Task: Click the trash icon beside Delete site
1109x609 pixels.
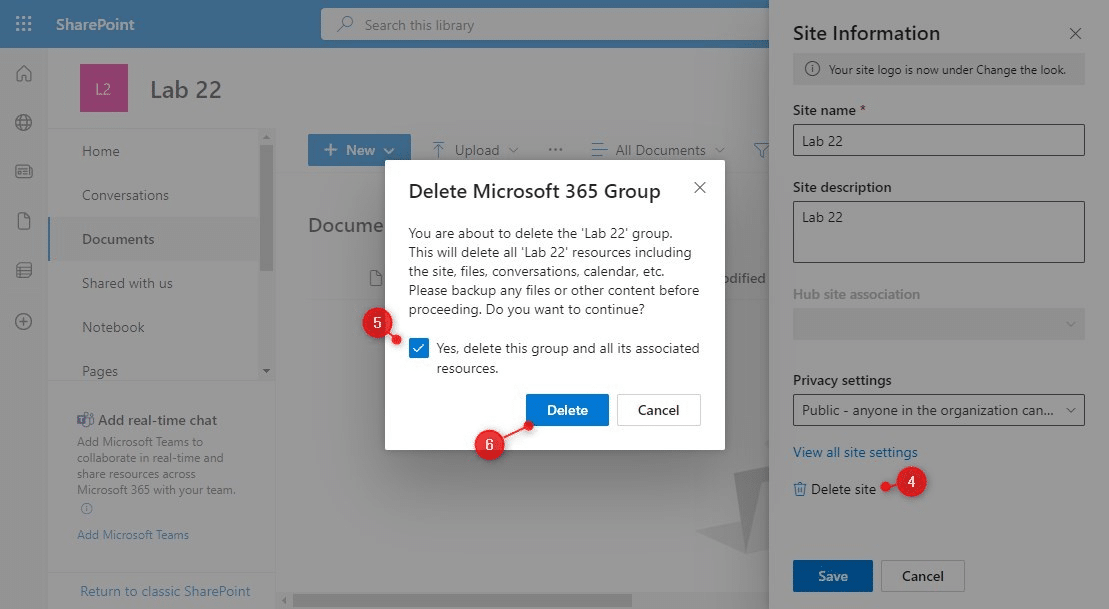Action: click(x=799, y=489)
